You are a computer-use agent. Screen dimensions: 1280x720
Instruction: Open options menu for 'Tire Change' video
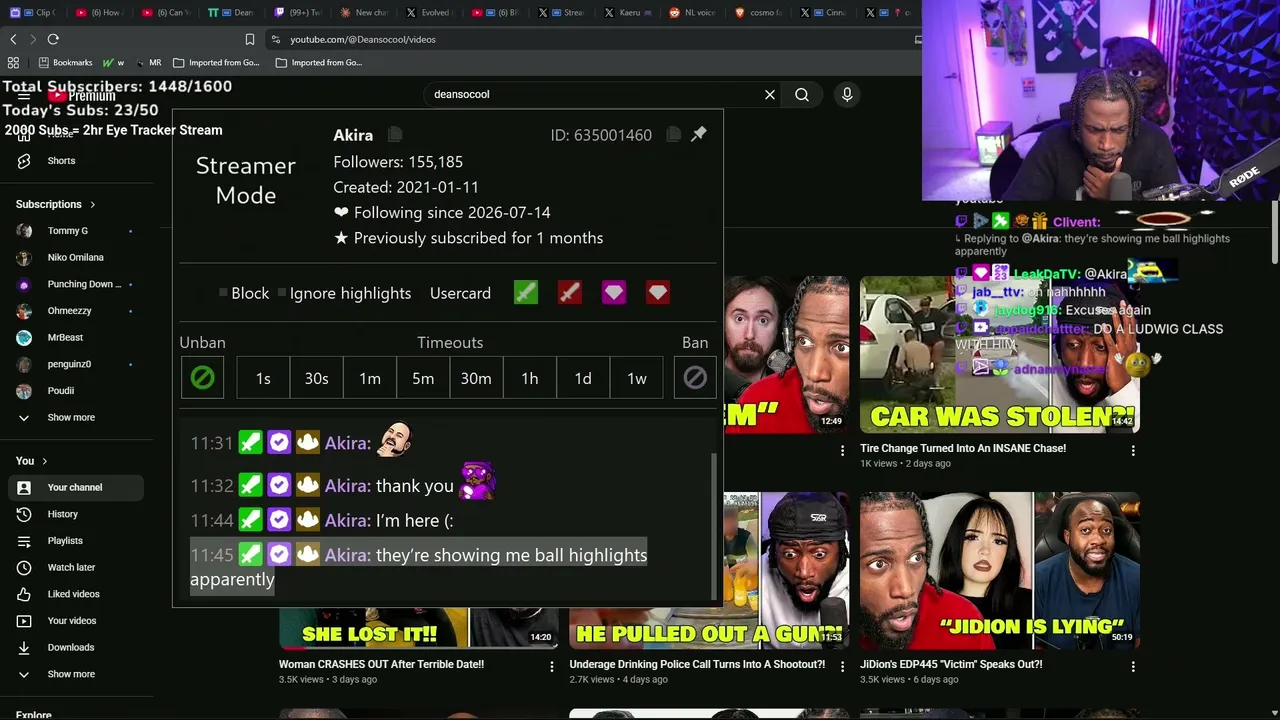coord(1133,450)
